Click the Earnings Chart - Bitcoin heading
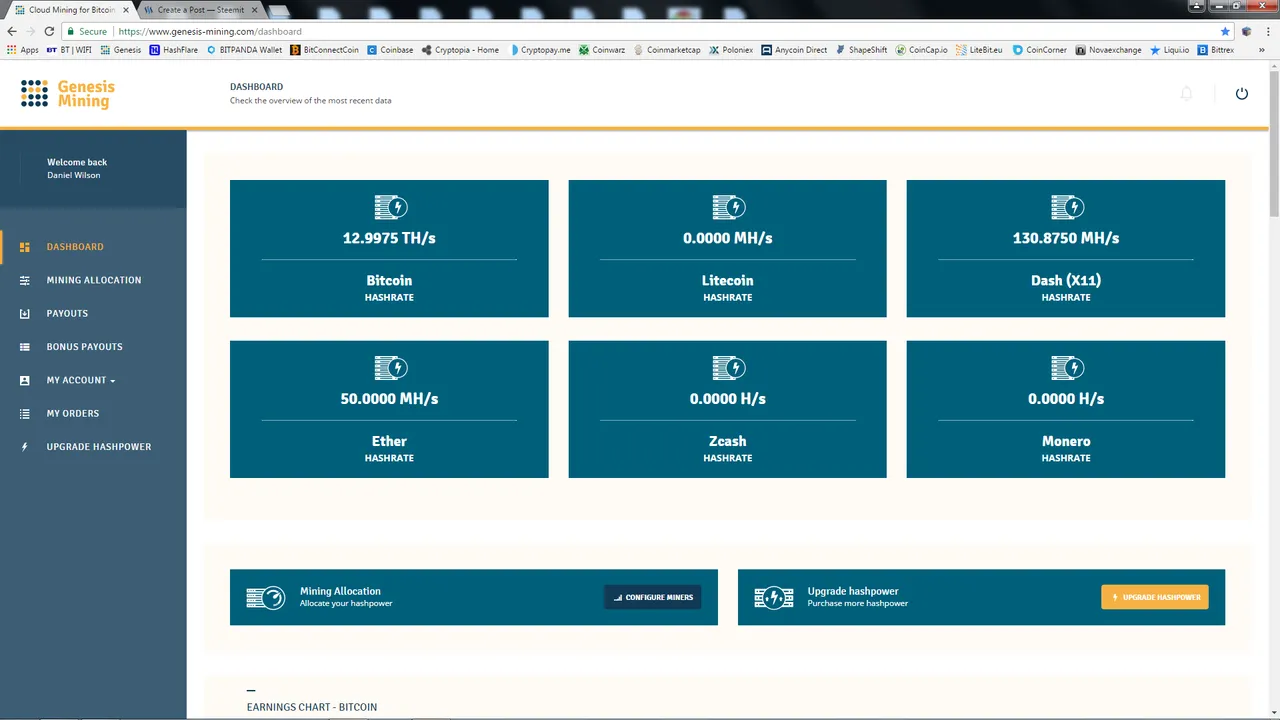1280x720 pixels. [312, 707]
